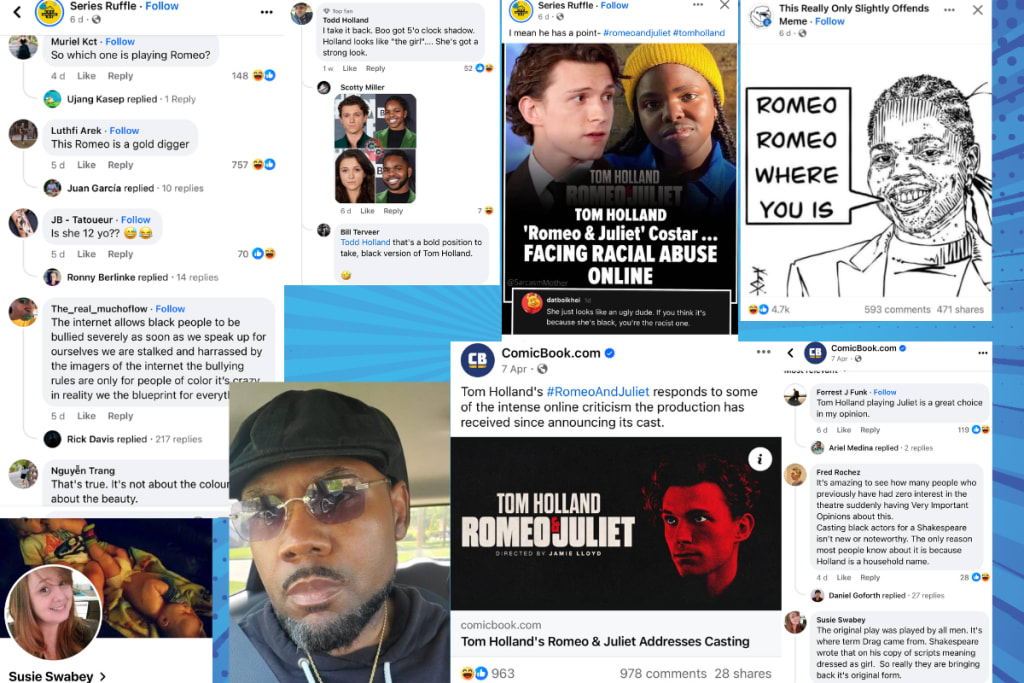Expand Rick Davis replied 217 replies
1024x683 pixels.
[134, 439]
